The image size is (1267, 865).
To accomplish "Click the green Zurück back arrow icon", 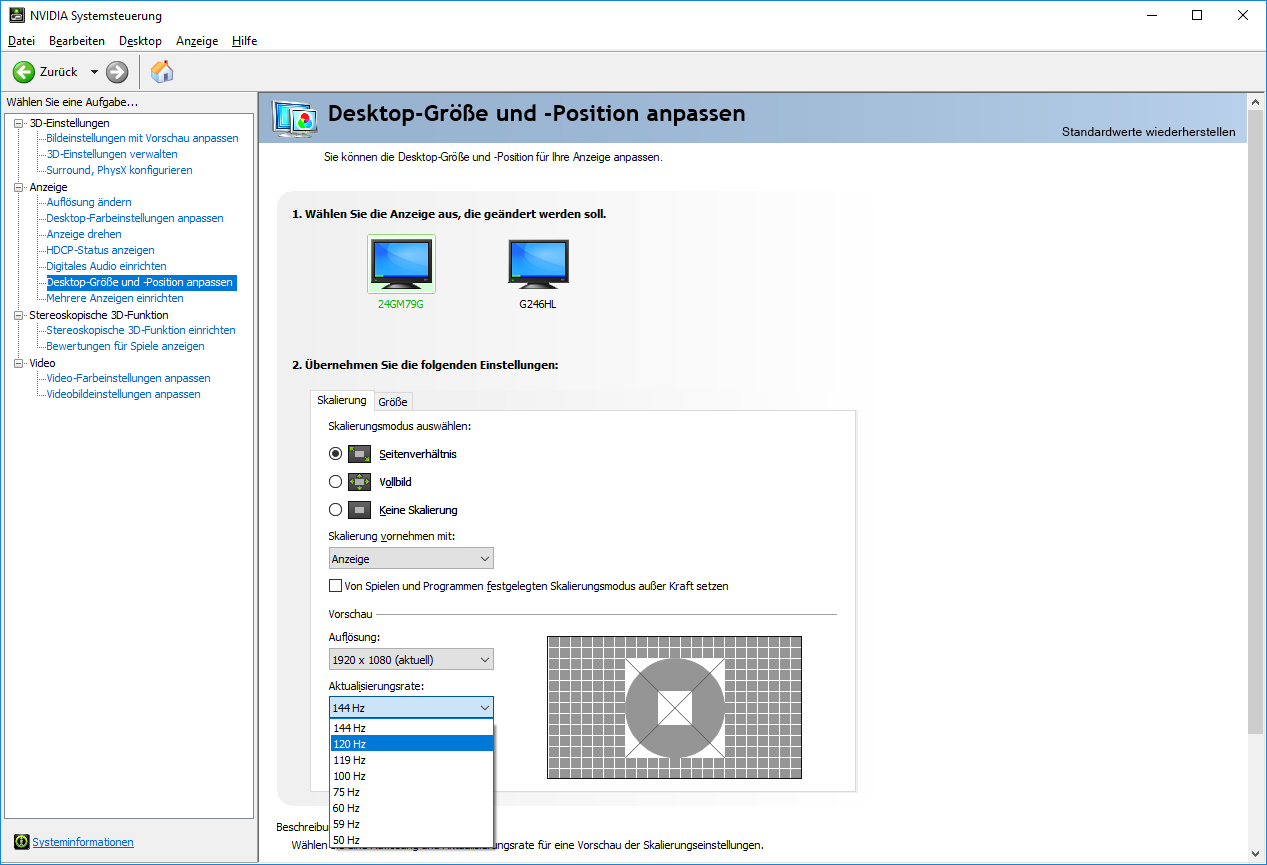I will point(24,72).
